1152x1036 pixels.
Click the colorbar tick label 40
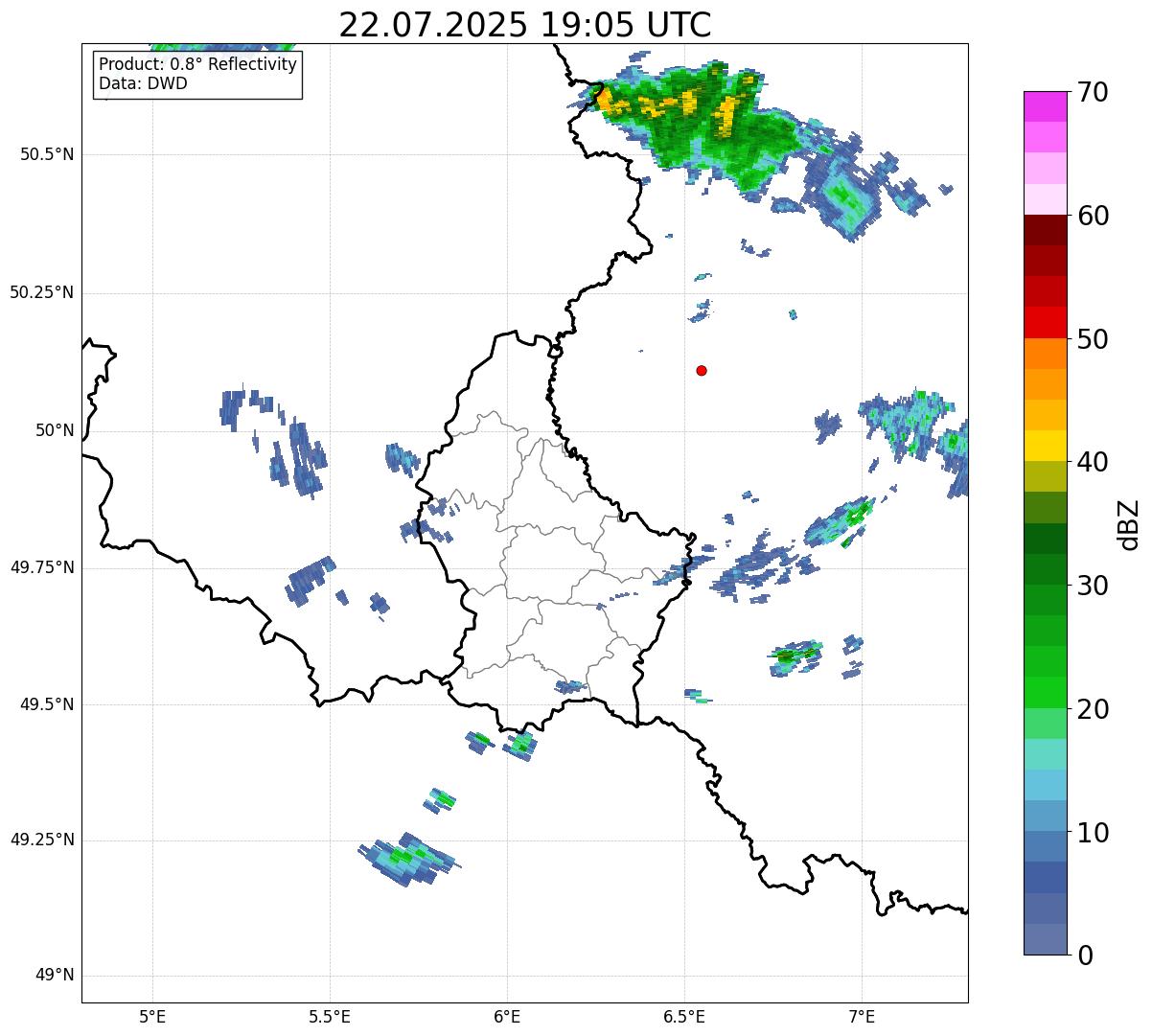(1093, 462)
